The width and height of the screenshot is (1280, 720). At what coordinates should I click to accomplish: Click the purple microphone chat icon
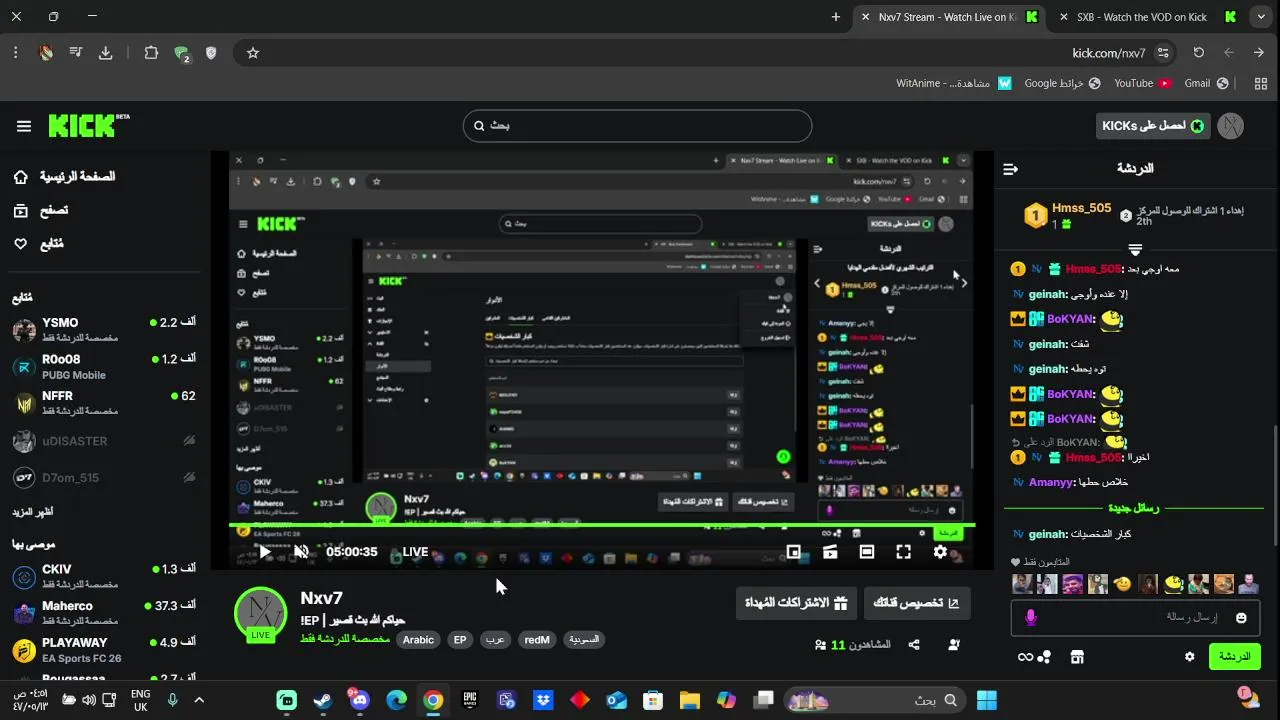click(1031, 618)
